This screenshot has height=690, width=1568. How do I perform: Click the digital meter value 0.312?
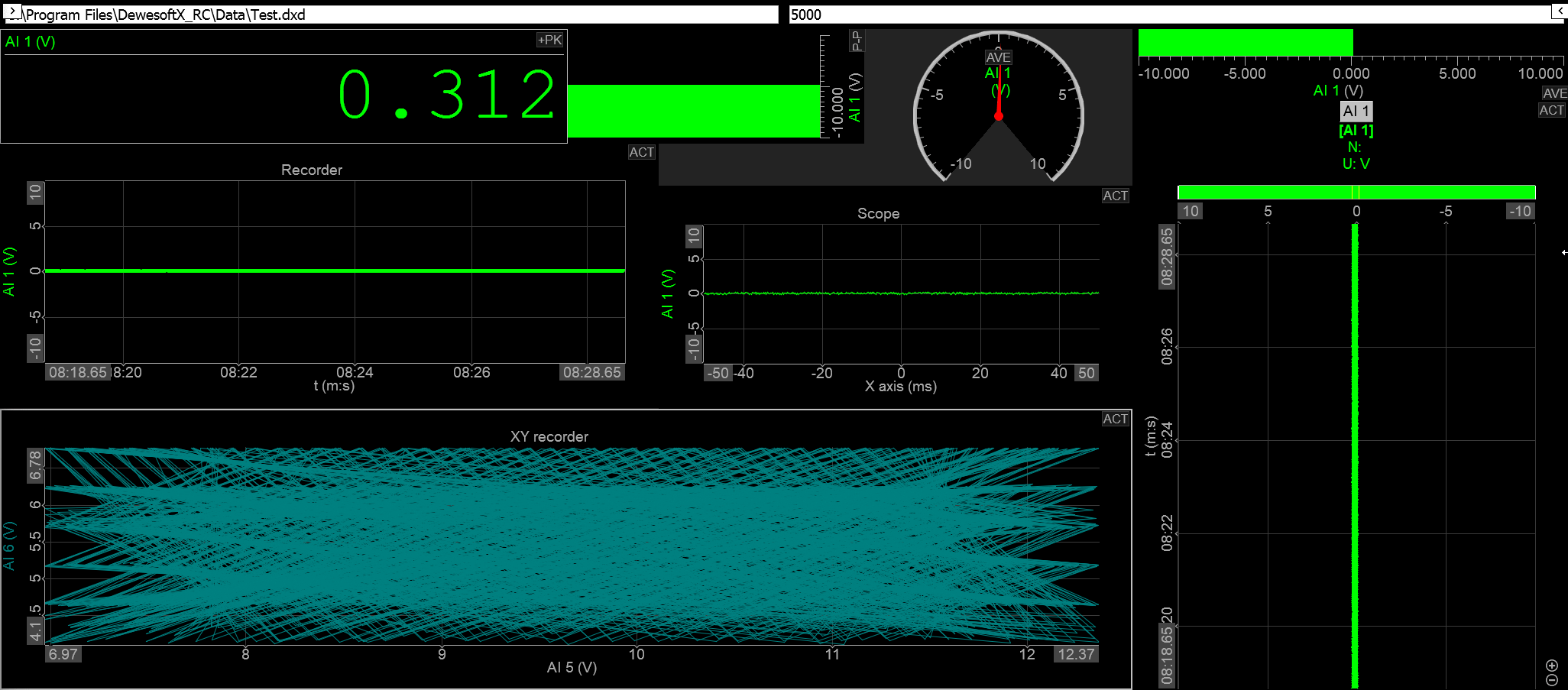pyautogui.click(x=447, y=96)
